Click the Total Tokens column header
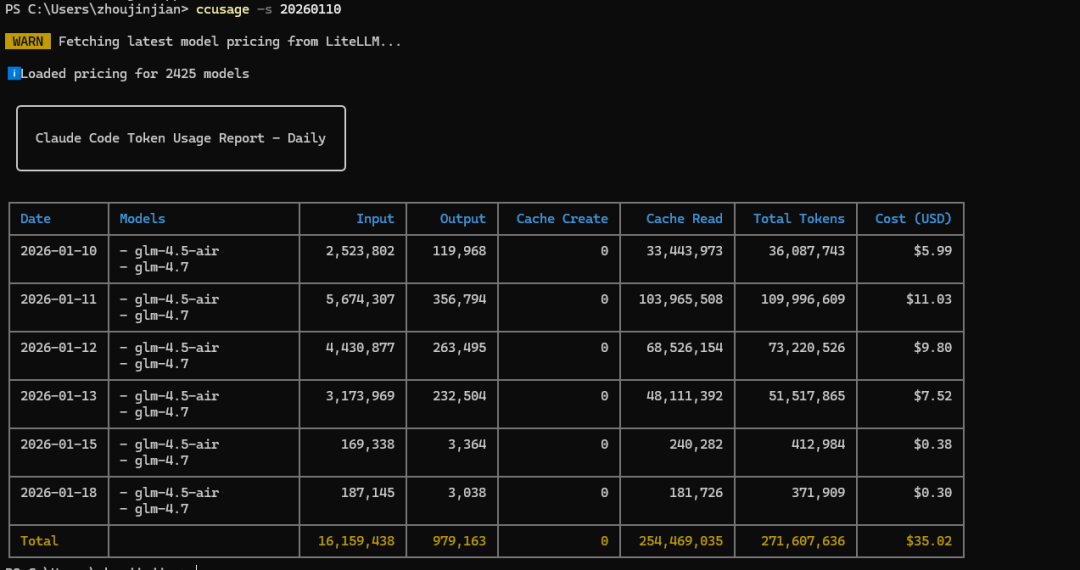1080x570 pixels. [x=799, y=218]
